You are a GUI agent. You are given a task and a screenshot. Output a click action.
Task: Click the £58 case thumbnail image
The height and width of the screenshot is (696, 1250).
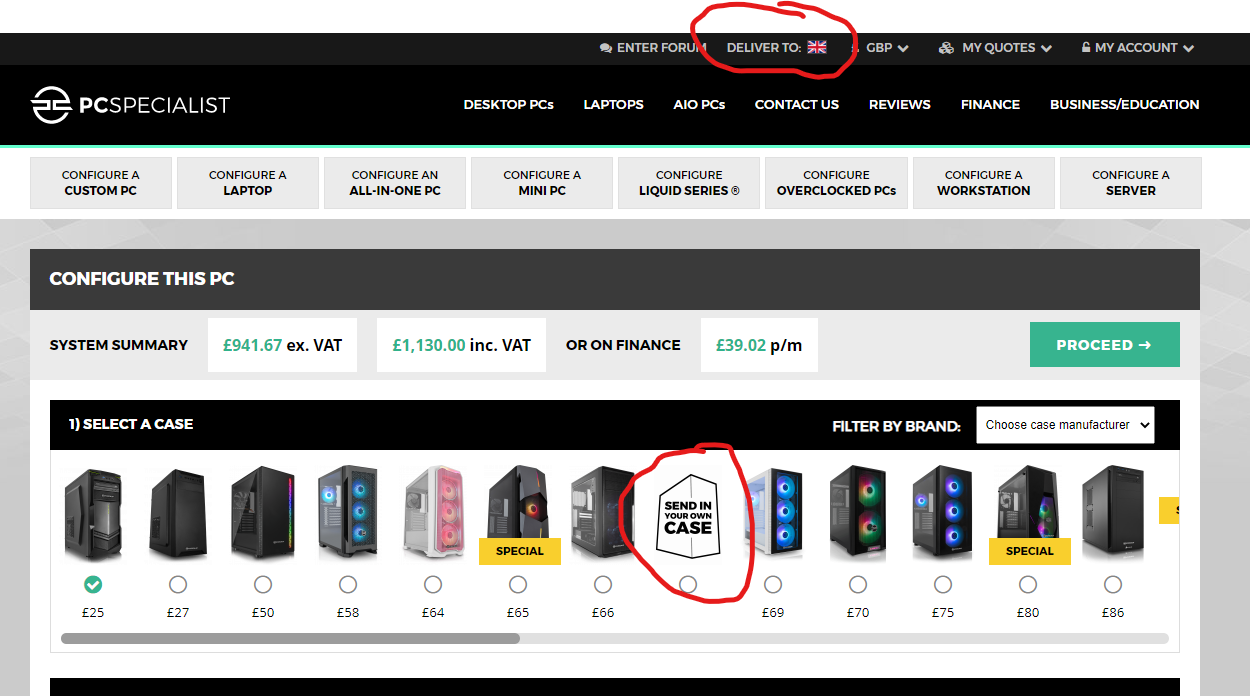point(348,514)
